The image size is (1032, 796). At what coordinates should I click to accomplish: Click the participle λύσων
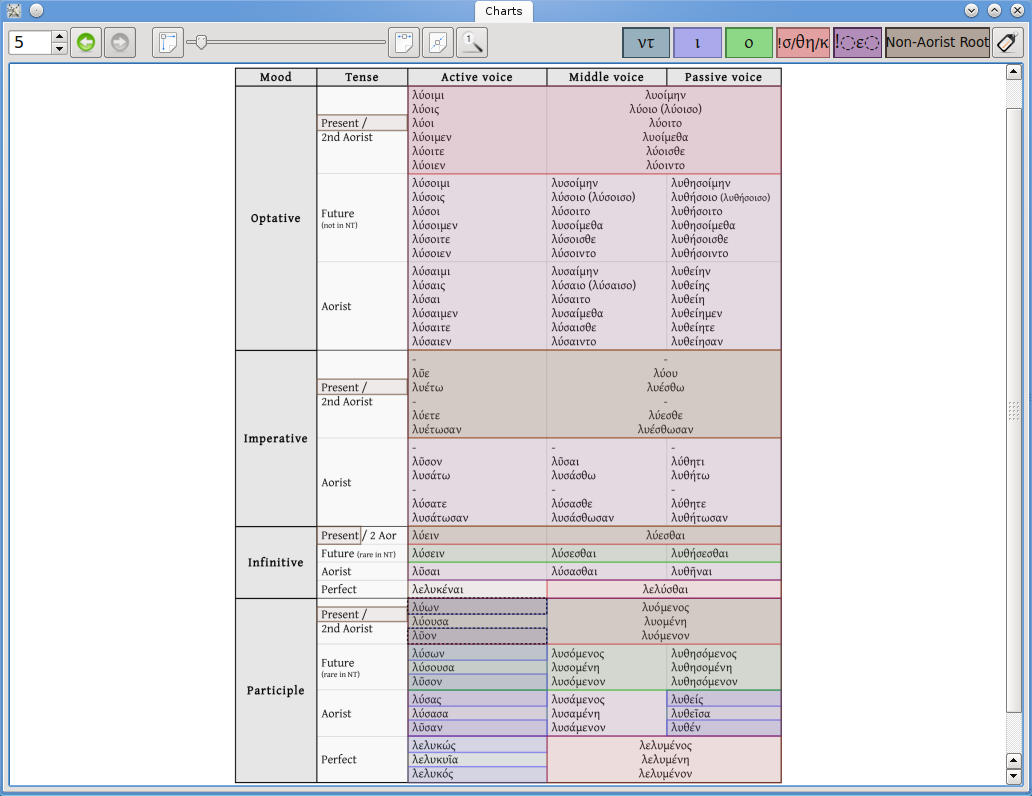428,654
